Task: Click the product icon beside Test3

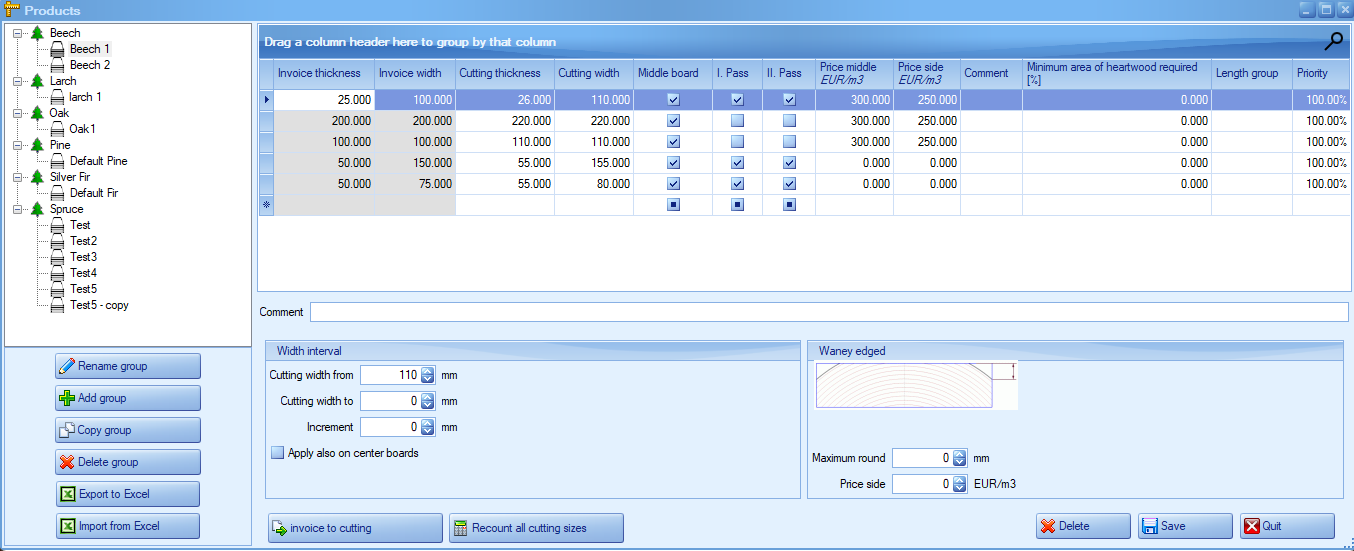Action: point(58,257)
